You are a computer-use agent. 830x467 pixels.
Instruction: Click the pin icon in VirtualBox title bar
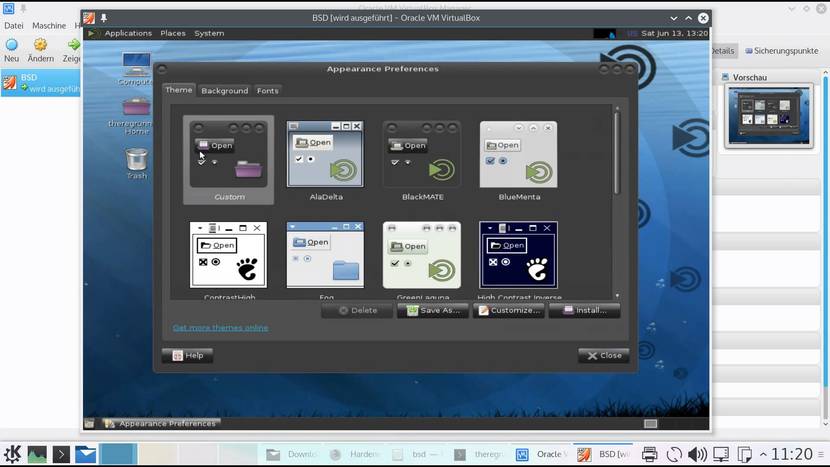coord(104,18)
